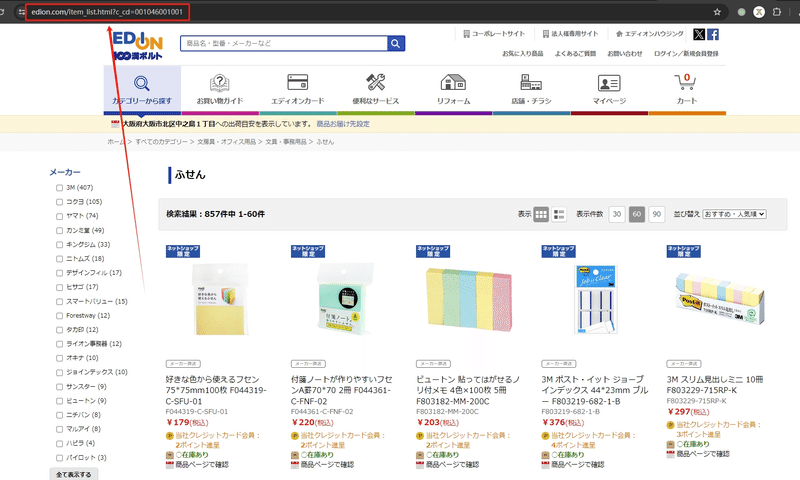Open よくあるご質問 FAQ link
Image resolution: width=800 pixels, height=480 pixels.
(575, 54)
